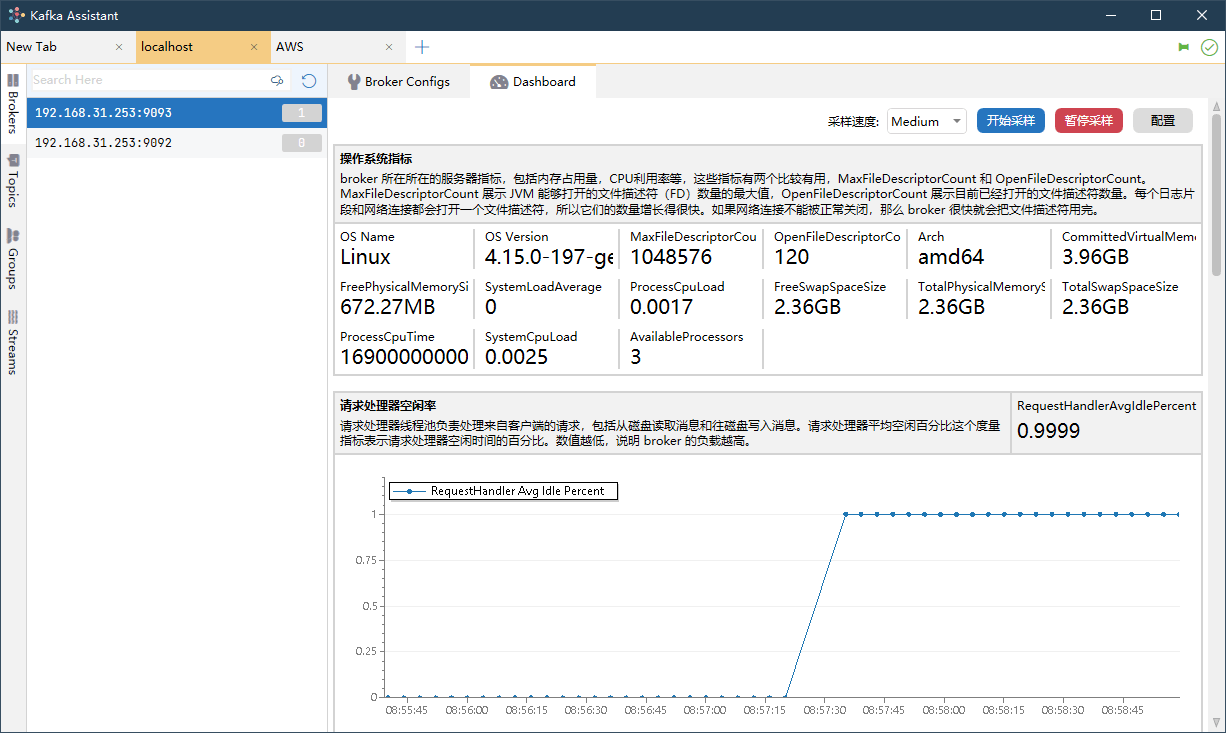Close the AWS tab with its x button

[389, 46]
